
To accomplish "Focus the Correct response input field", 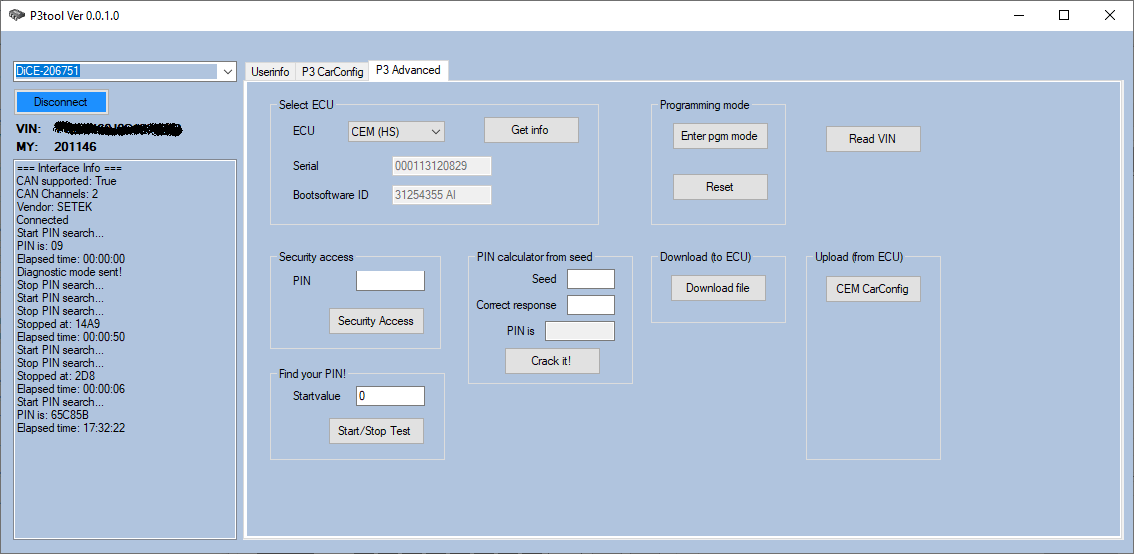I will pos(591,304).
